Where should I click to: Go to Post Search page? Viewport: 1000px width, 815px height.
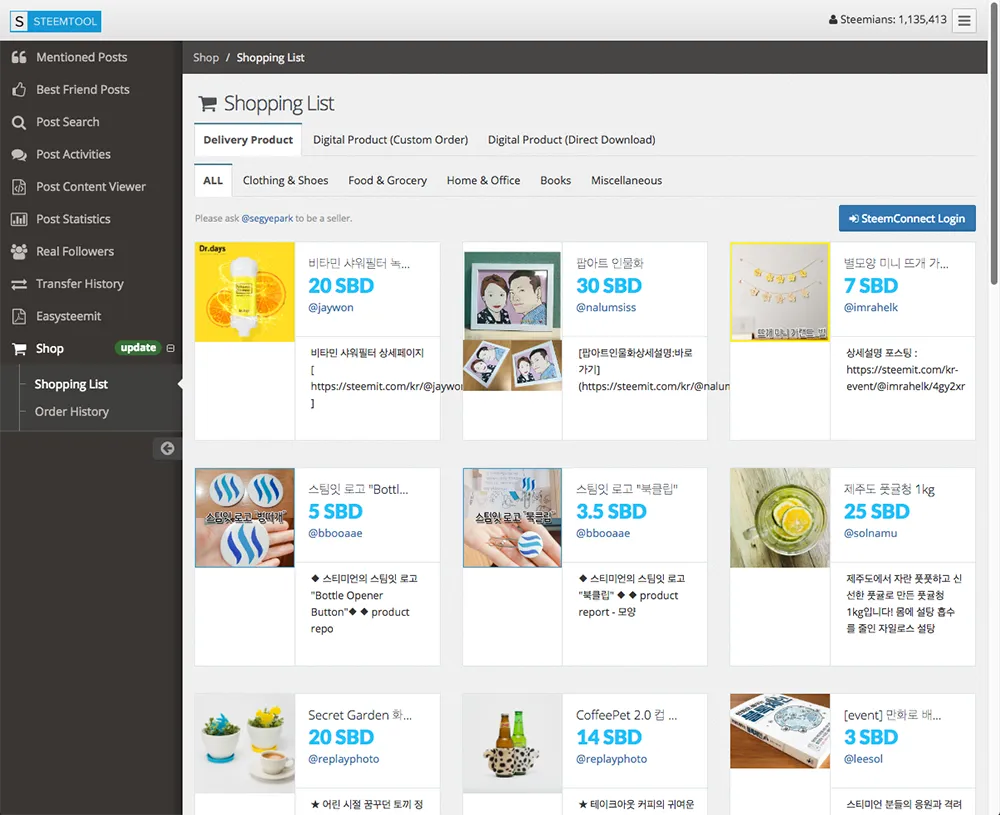pos(68,122)
